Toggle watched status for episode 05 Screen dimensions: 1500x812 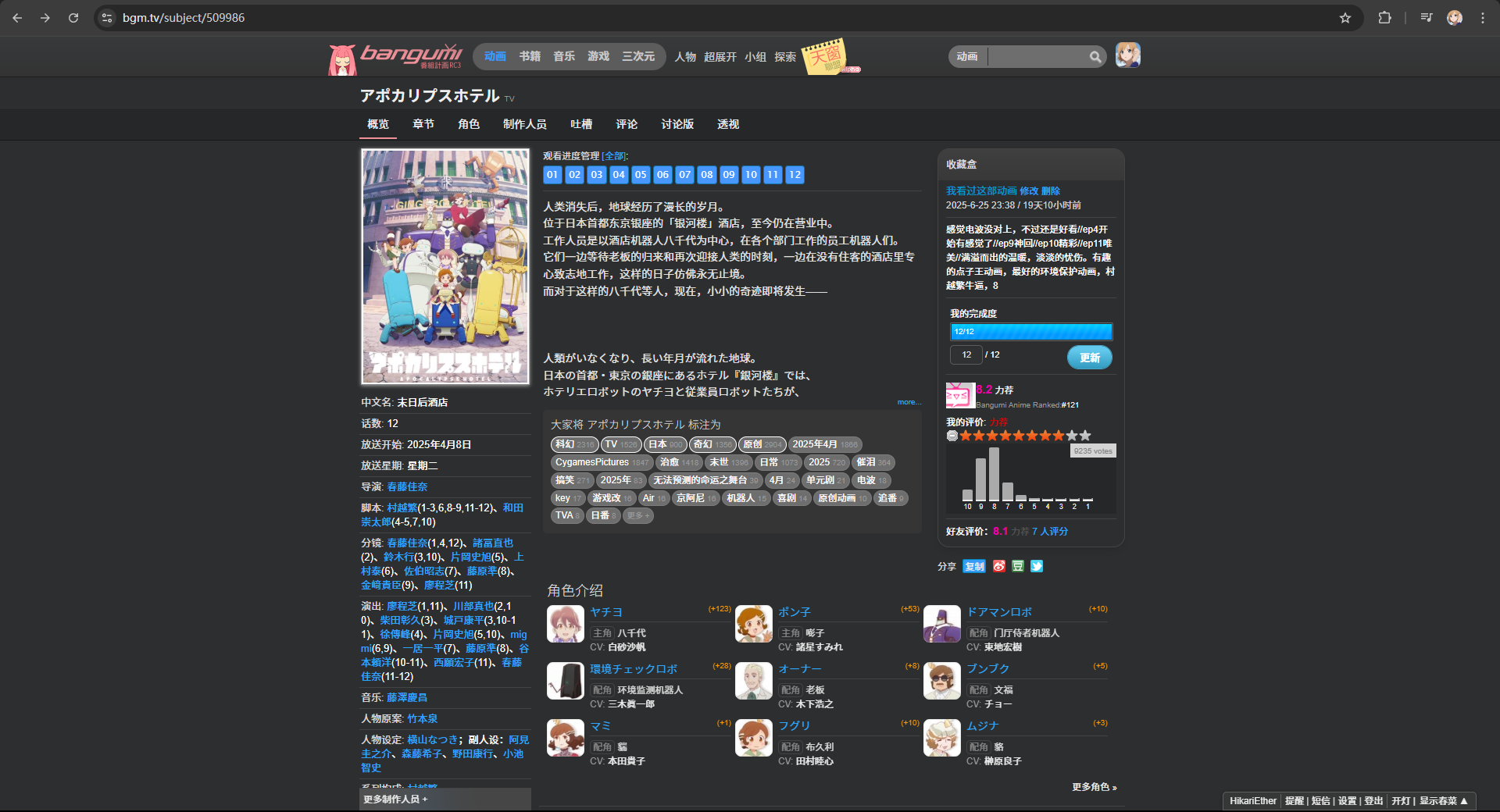pyautogui.click(x=641, y=174)
